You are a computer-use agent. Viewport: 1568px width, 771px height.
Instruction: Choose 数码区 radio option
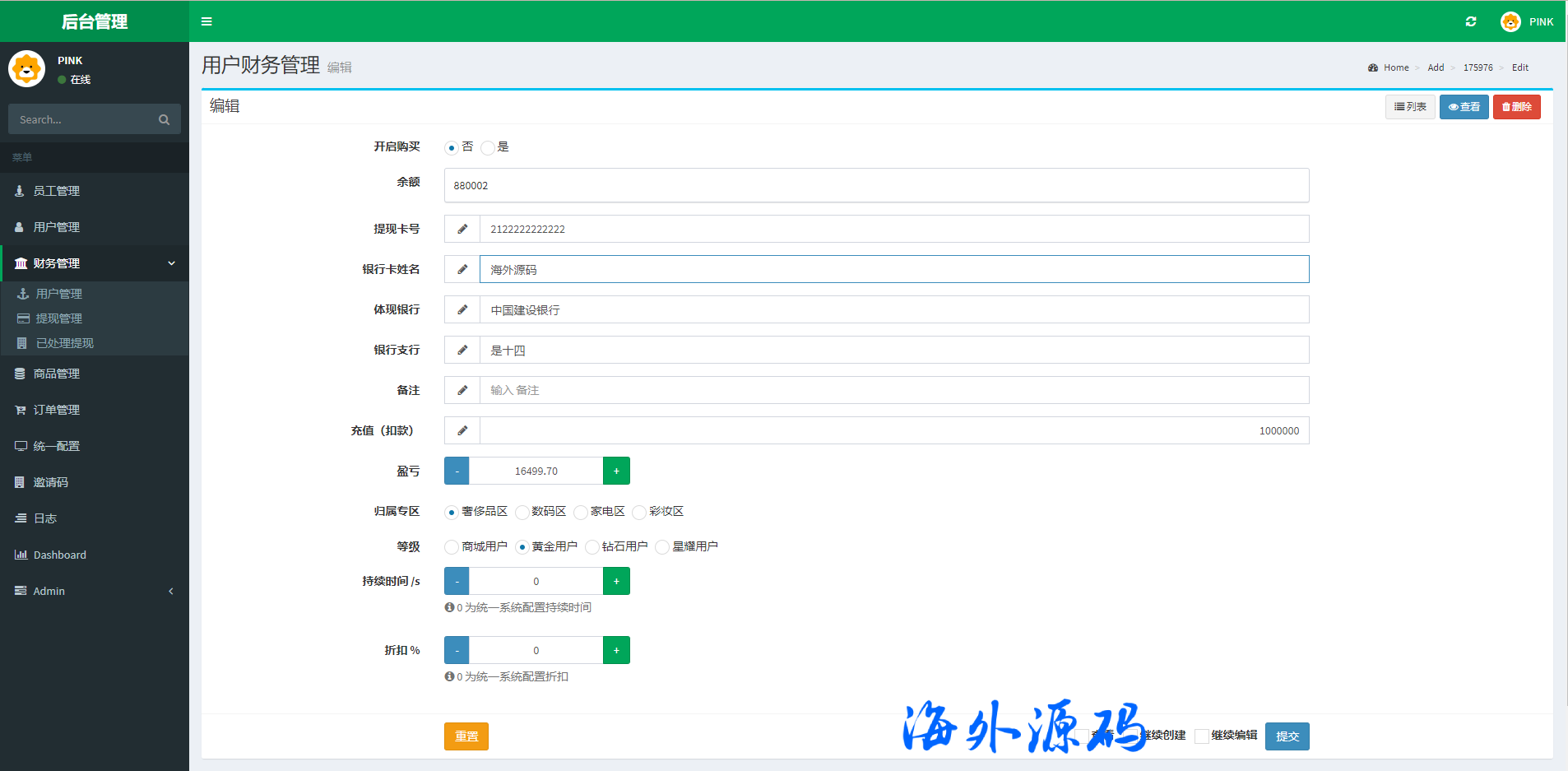(x=522, y=513)
